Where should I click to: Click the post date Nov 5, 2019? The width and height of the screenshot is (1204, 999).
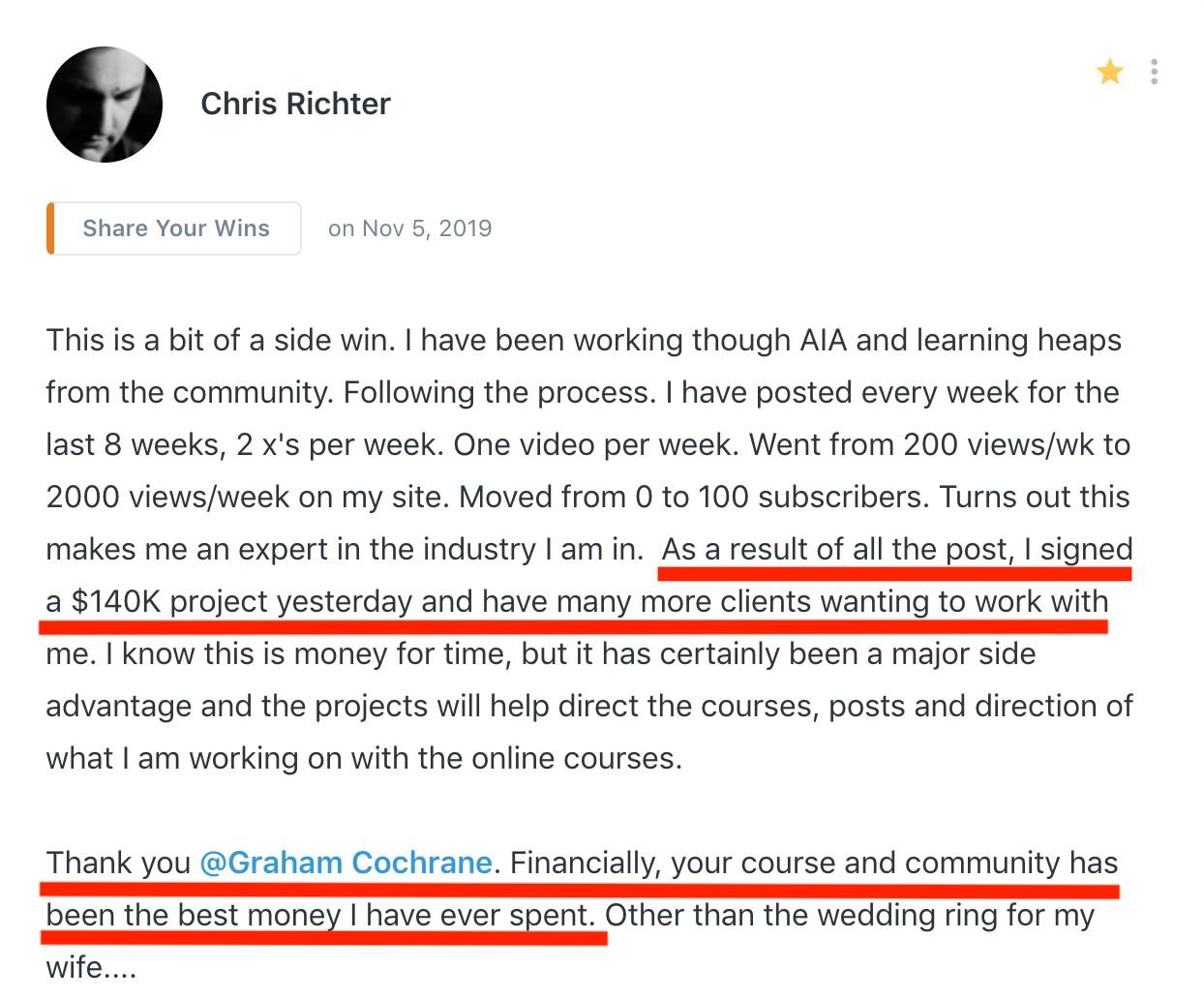point(427,228)
